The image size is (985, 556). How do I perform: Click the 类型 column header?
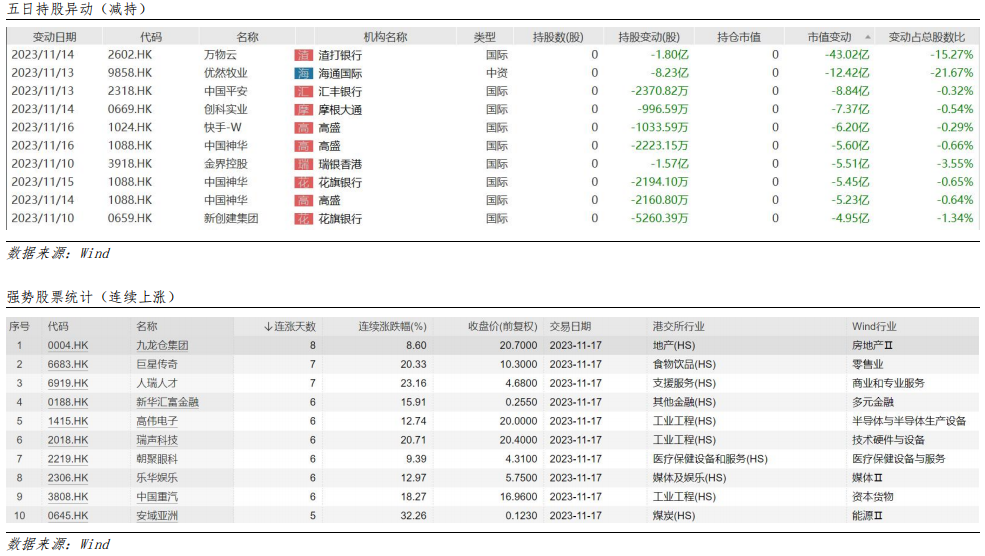pos(484,37)
